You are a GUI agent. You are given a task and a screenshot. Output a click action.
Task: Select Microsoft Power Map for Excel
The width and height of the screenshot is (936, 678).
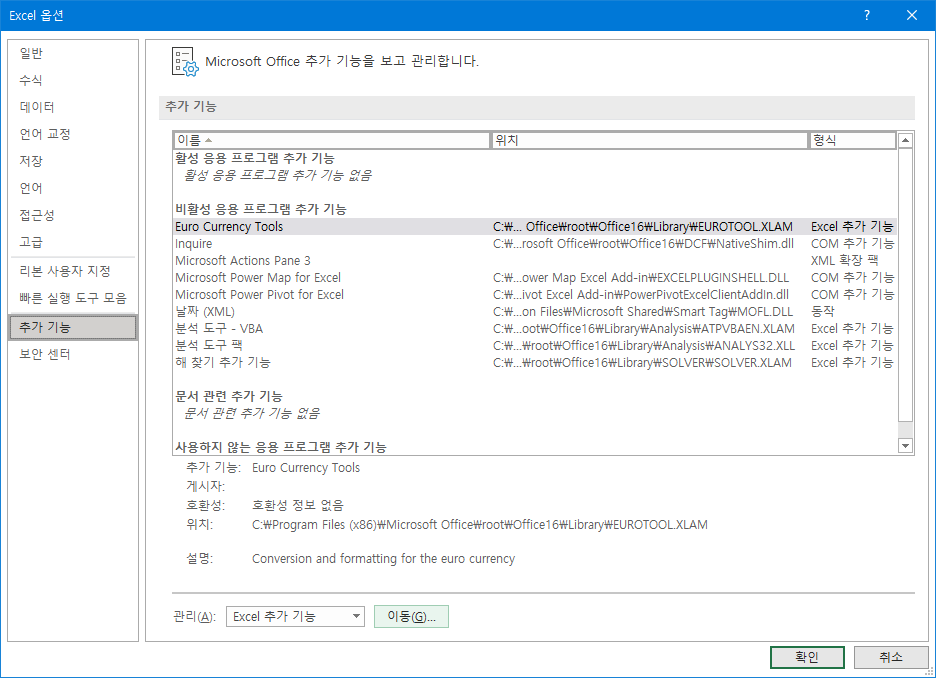535,278
